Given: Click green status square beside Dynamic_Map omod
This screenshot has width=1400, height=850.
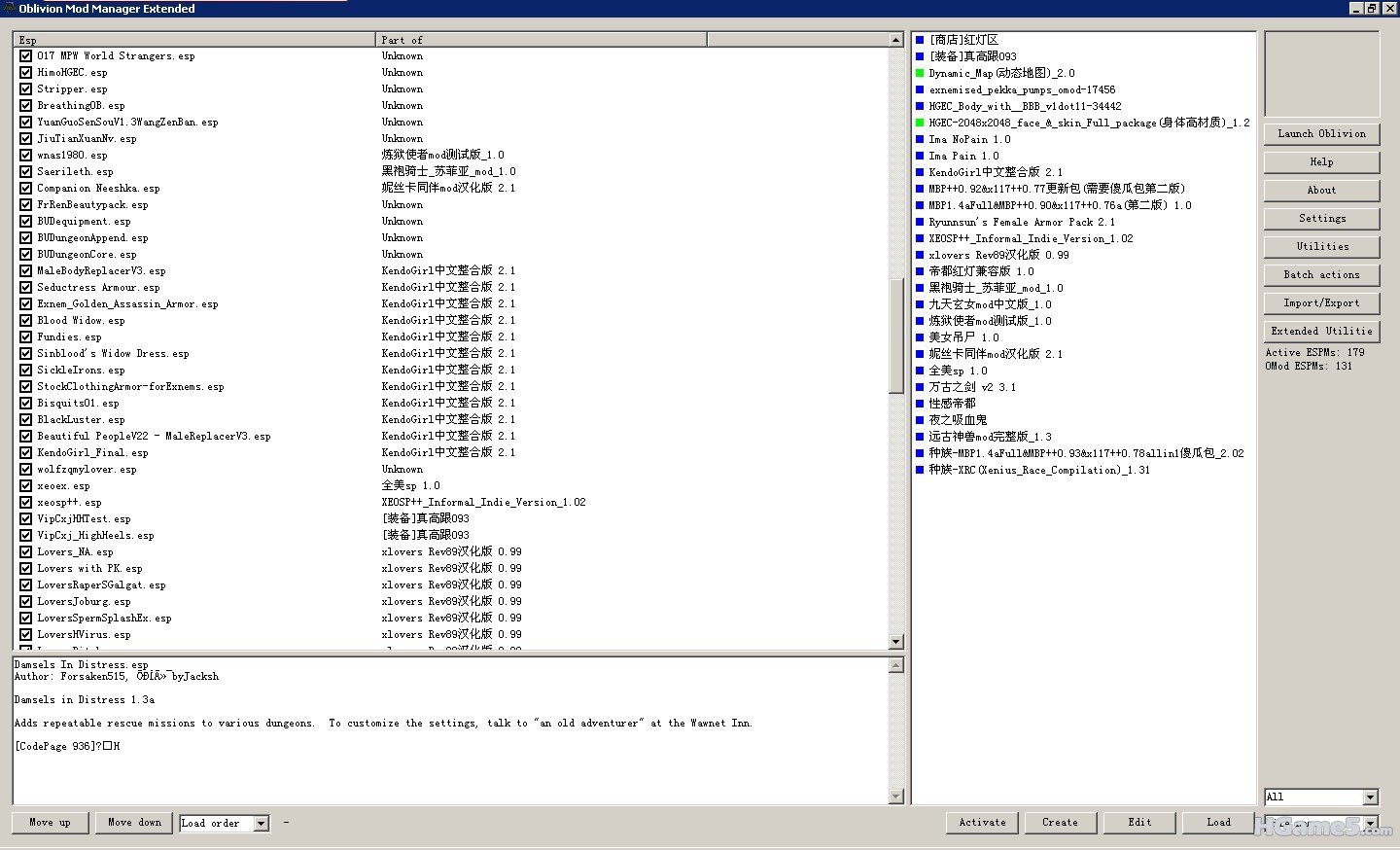Looking at the screenshot, I should click(920, 73).
